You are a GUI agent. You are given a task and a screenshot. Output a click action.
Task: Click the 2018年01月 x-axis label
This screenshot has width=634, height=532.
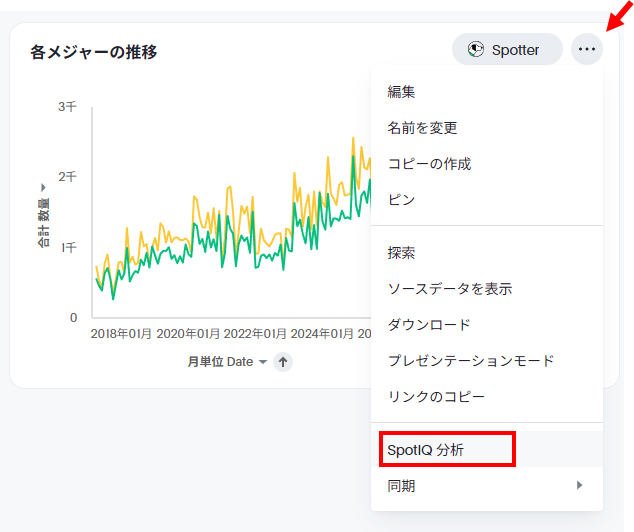121,334
